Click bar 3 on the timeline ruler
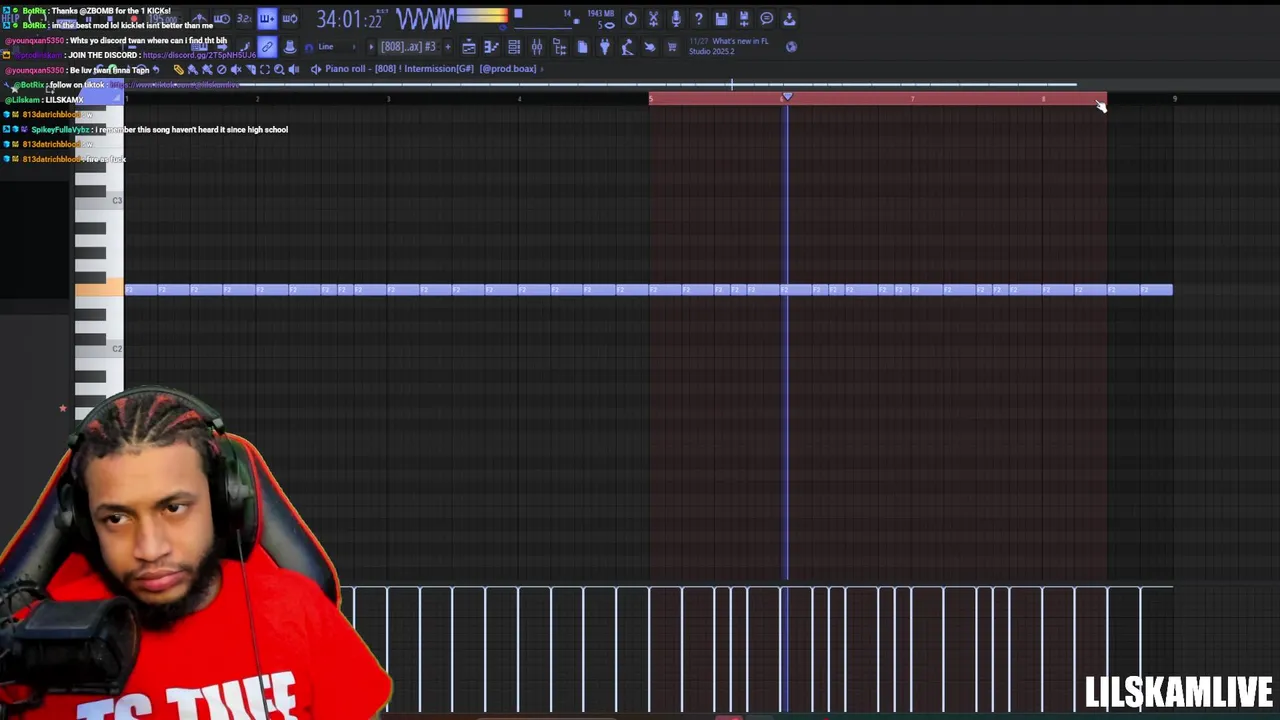Image resolution: width=1280 pixels, height=720 pixels. pos(388,98)
